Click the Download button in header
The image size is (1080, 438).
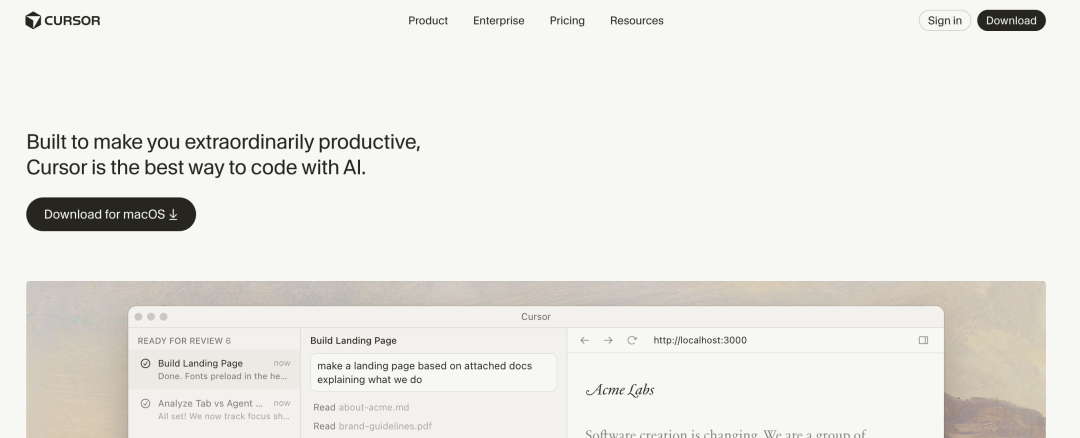point(1011,21)
